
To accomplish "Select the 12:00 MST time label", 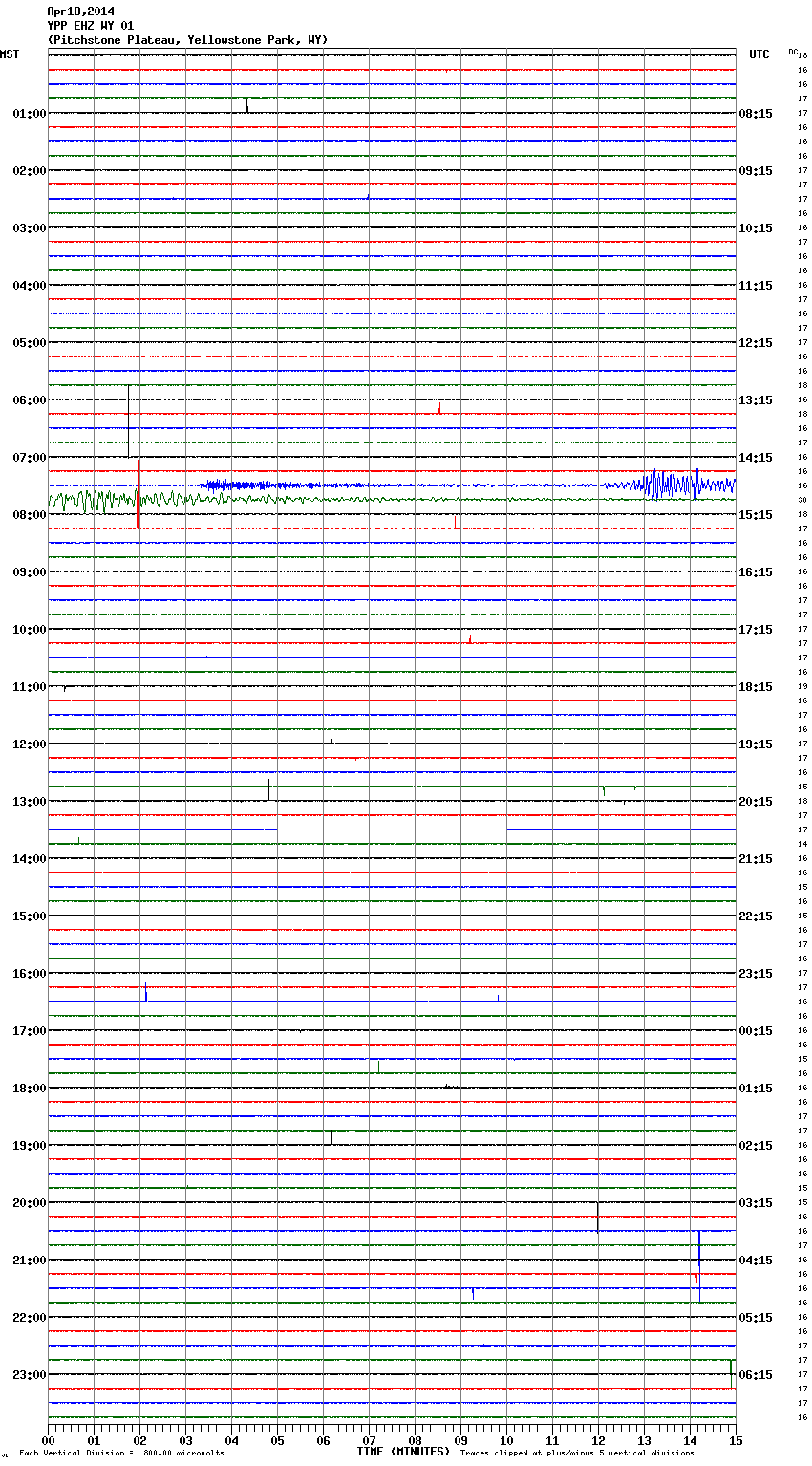I will (29, 744).
